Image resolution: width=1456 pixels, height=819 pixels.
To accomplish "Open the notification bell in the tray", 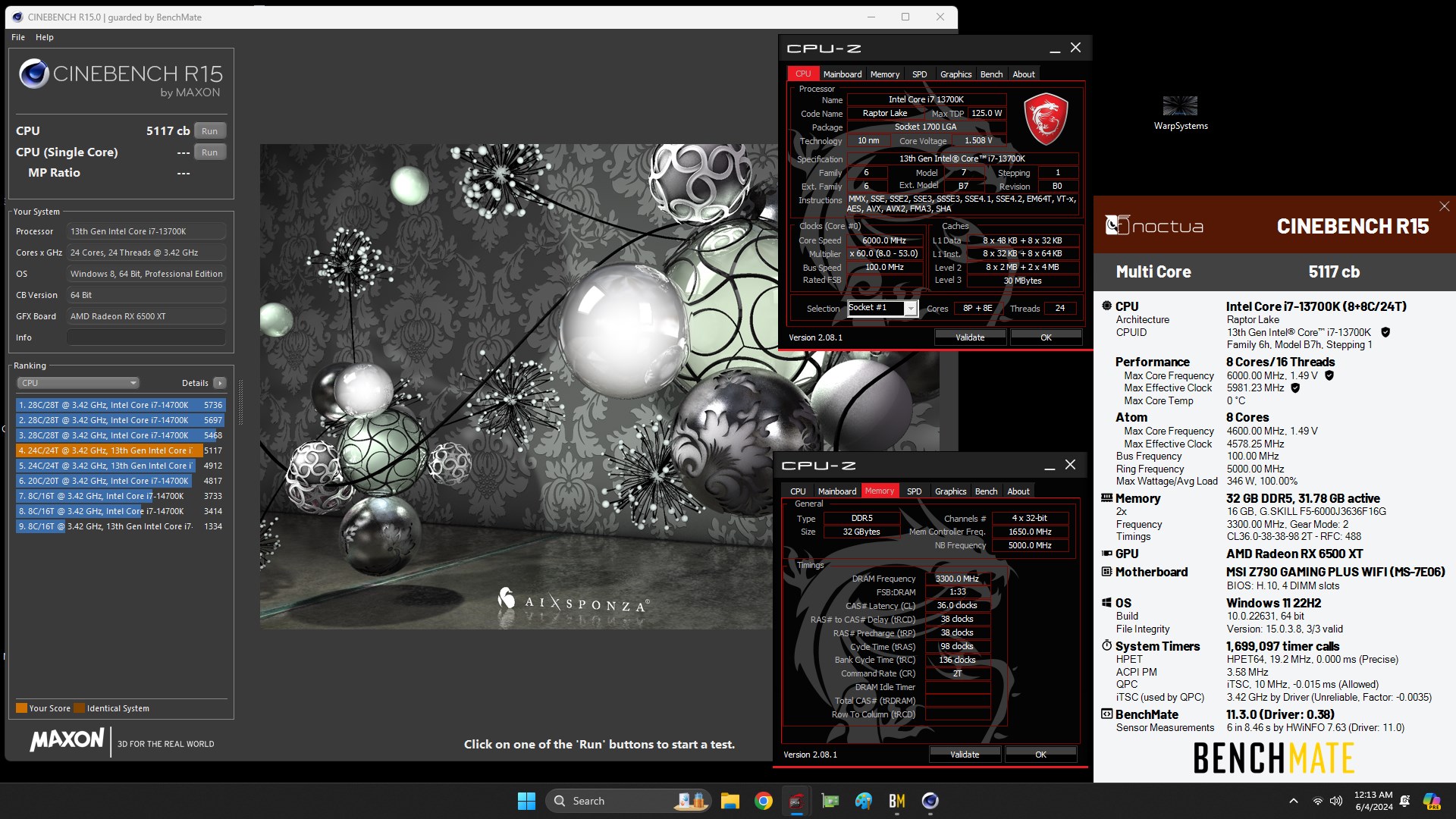I will [1405, 801].
